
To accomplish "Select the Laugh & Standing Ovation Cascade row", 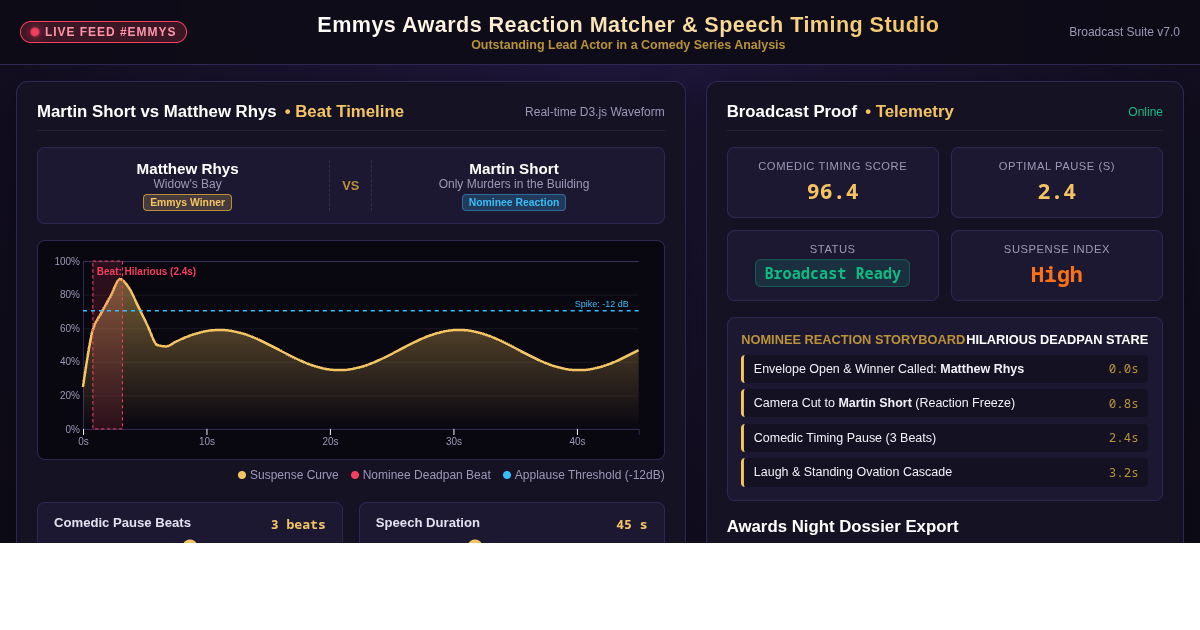I will [x=944, y=472].
